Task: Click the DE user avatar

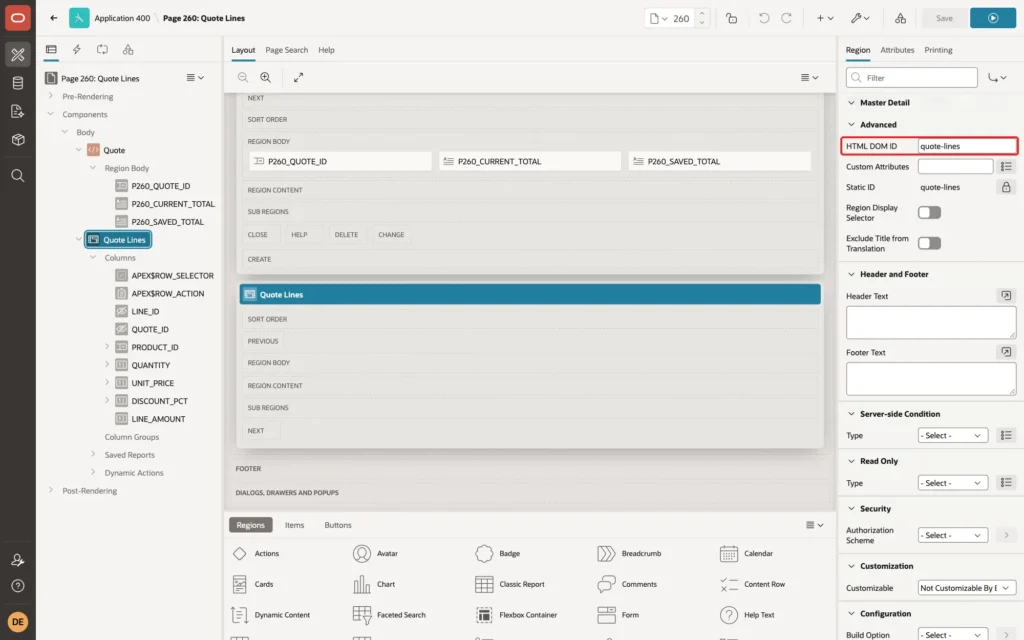Action: (x=18, y=621)
